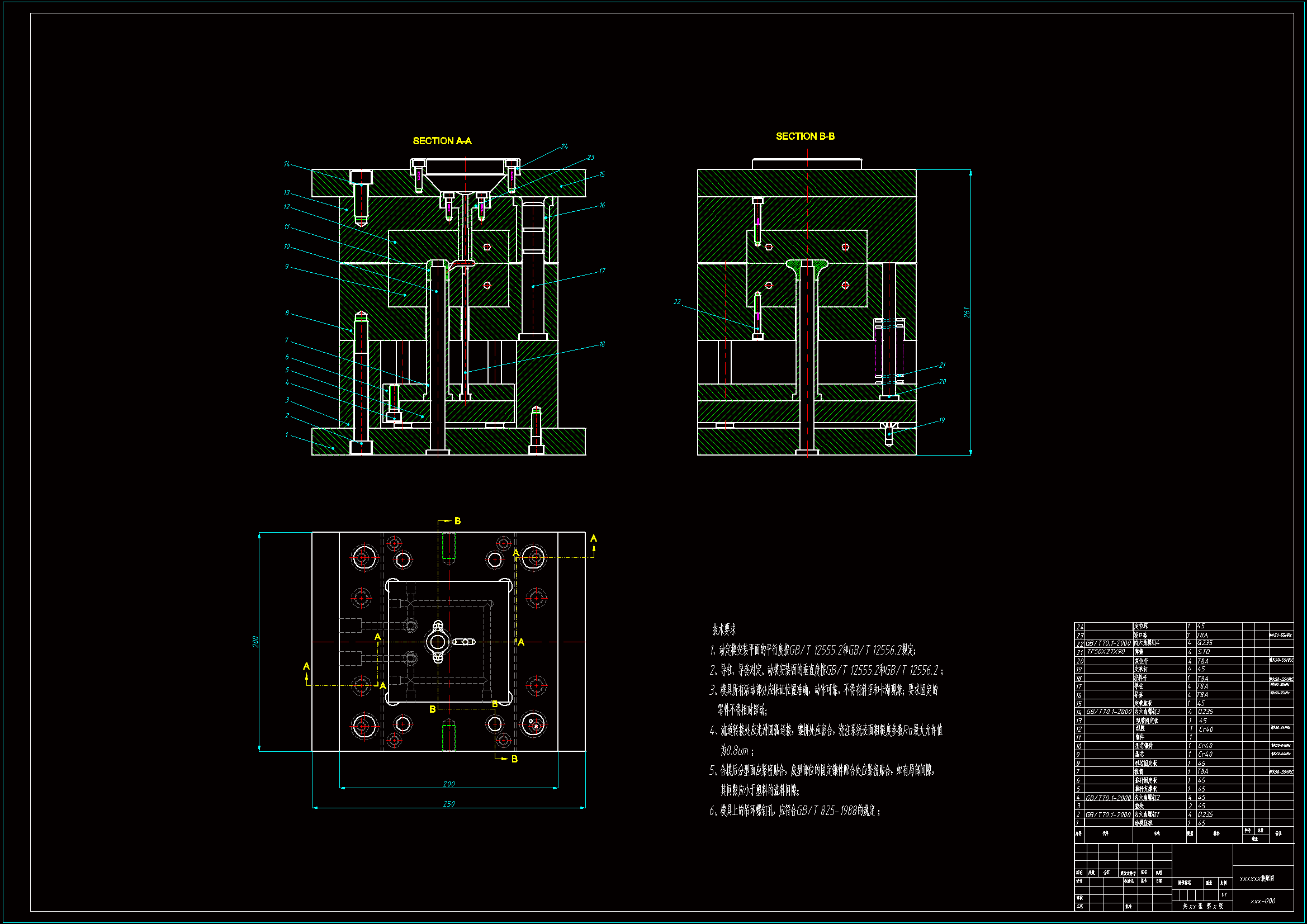Select balloon number 24 in Section A-A
Screen dimensions: 1307x924
(564, 146)
